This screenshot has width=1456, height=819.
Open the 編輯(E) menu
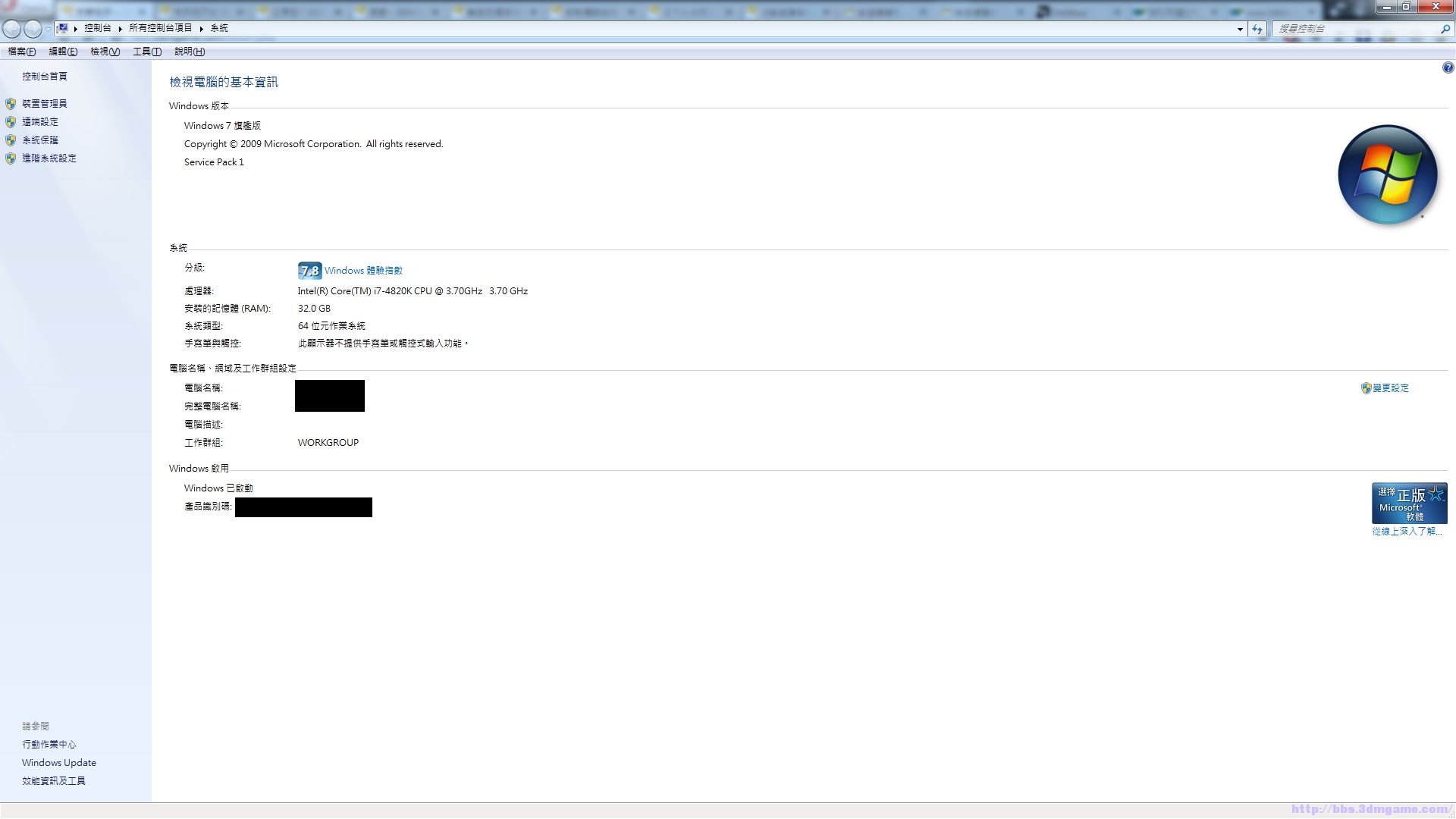tap(63, 52)
